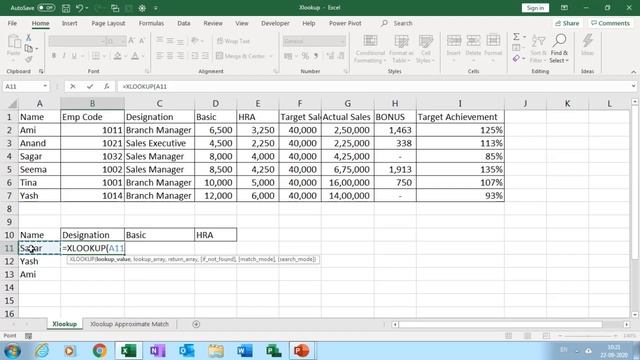Open Chrome from the Windows taskbar
Screen dimensions: 640x360
point(99,351)
